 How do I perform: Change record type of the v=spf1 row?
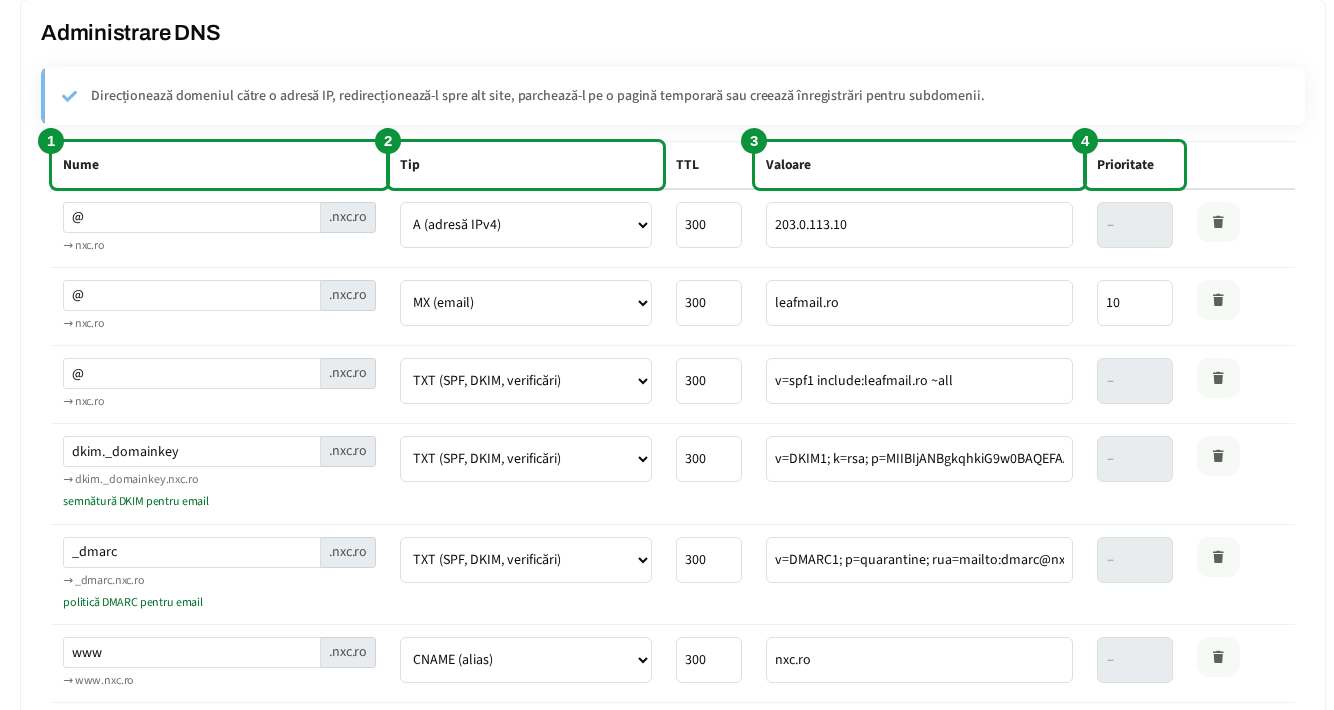(x=526, y=381)
